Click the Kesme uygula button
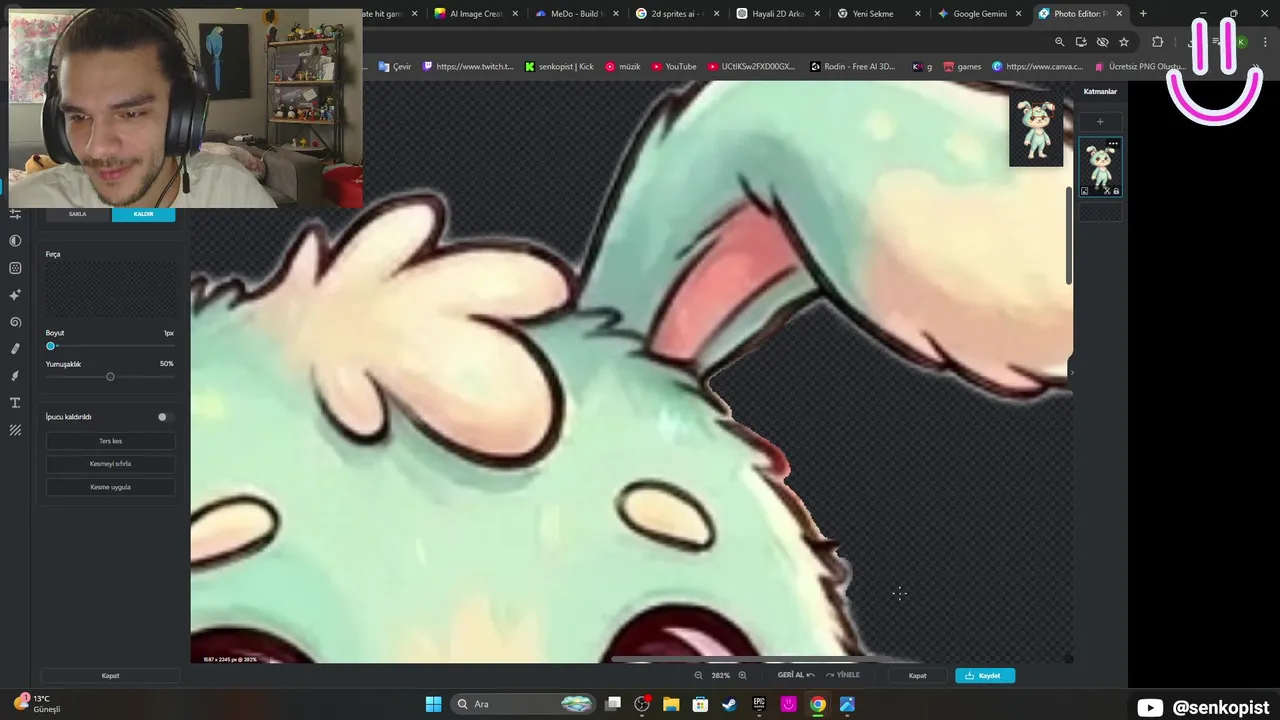 110,487
